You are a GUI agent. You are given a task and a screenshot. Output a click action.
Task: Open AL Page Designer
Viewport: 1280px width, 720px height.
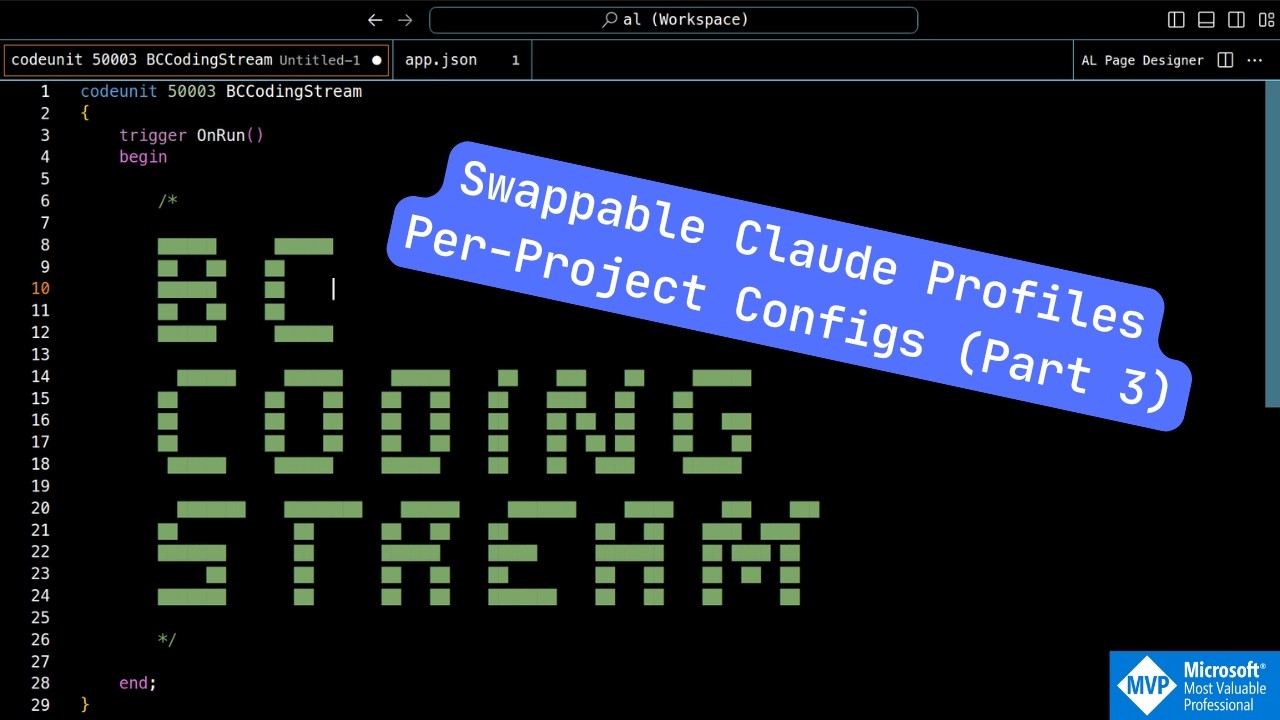coord(1142,60)
